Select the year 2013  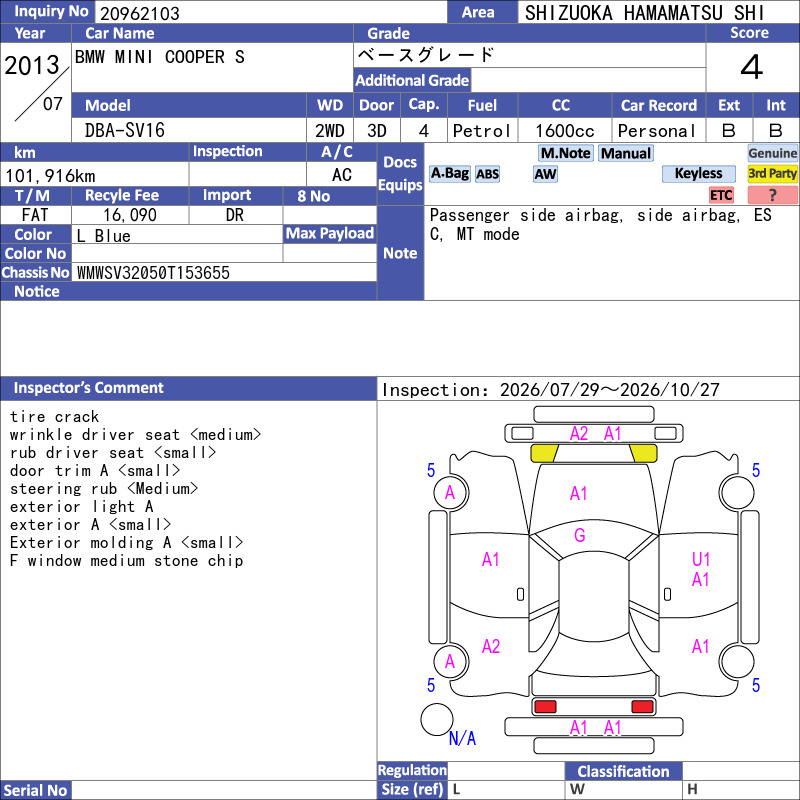(x=32, y=65)
